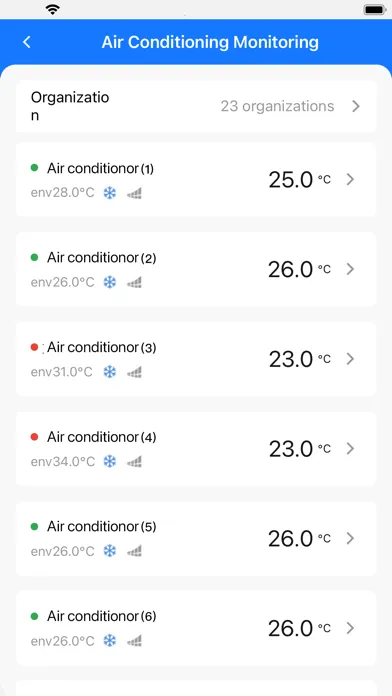This screenshot has width=392, height=696.
Task: Tap the back arrow in the header
Action: coord(27,42)
